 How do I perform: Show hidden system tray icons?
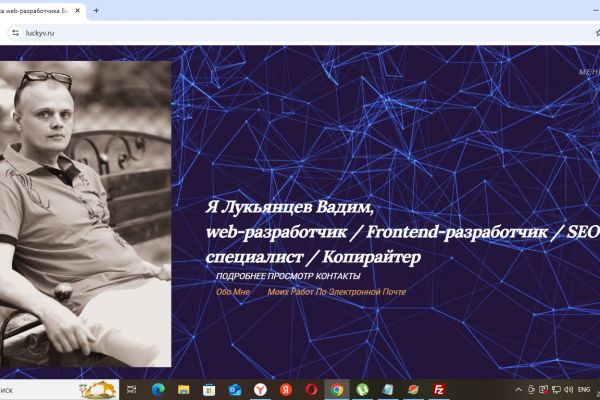(518, 390)
